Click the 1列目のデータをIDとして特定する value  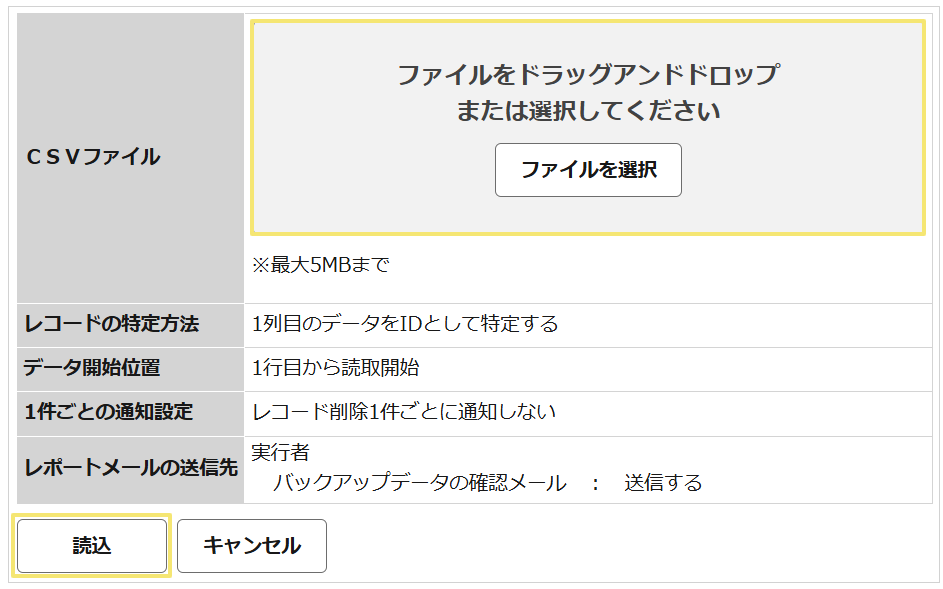click(x=405, y=324)
